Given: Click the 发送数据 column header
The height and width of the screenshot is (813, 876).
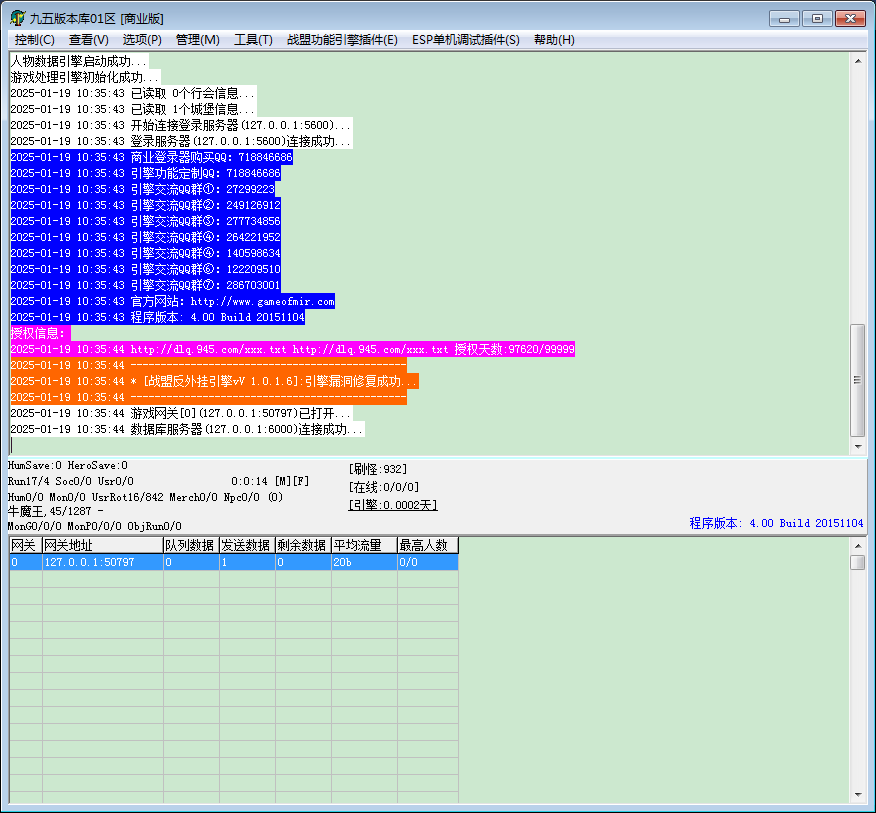Looking at the screenshot, I should 247,545.
